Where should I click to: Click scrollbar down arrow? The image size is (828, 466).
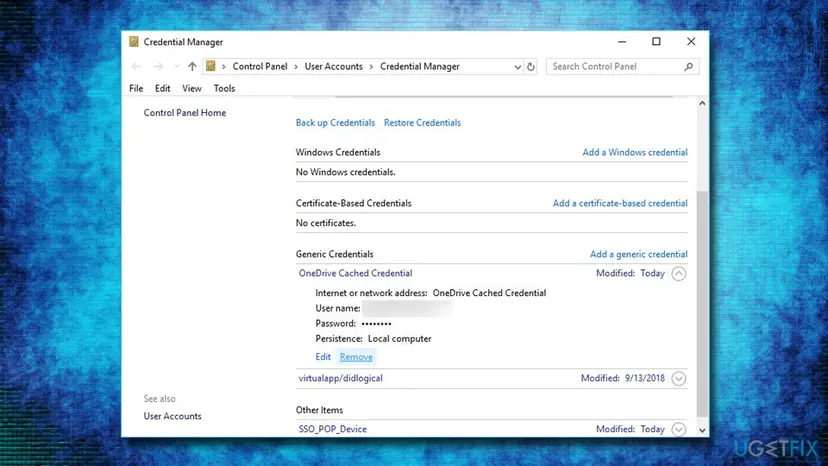click(702, 431)
